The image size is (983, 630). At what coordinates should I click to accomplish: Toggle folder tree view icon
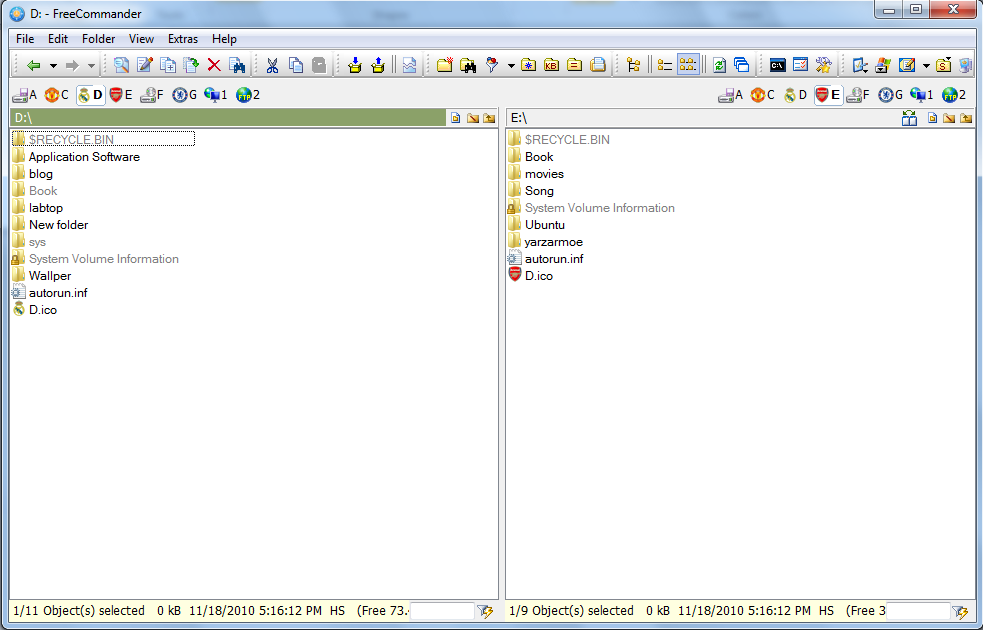633,65
